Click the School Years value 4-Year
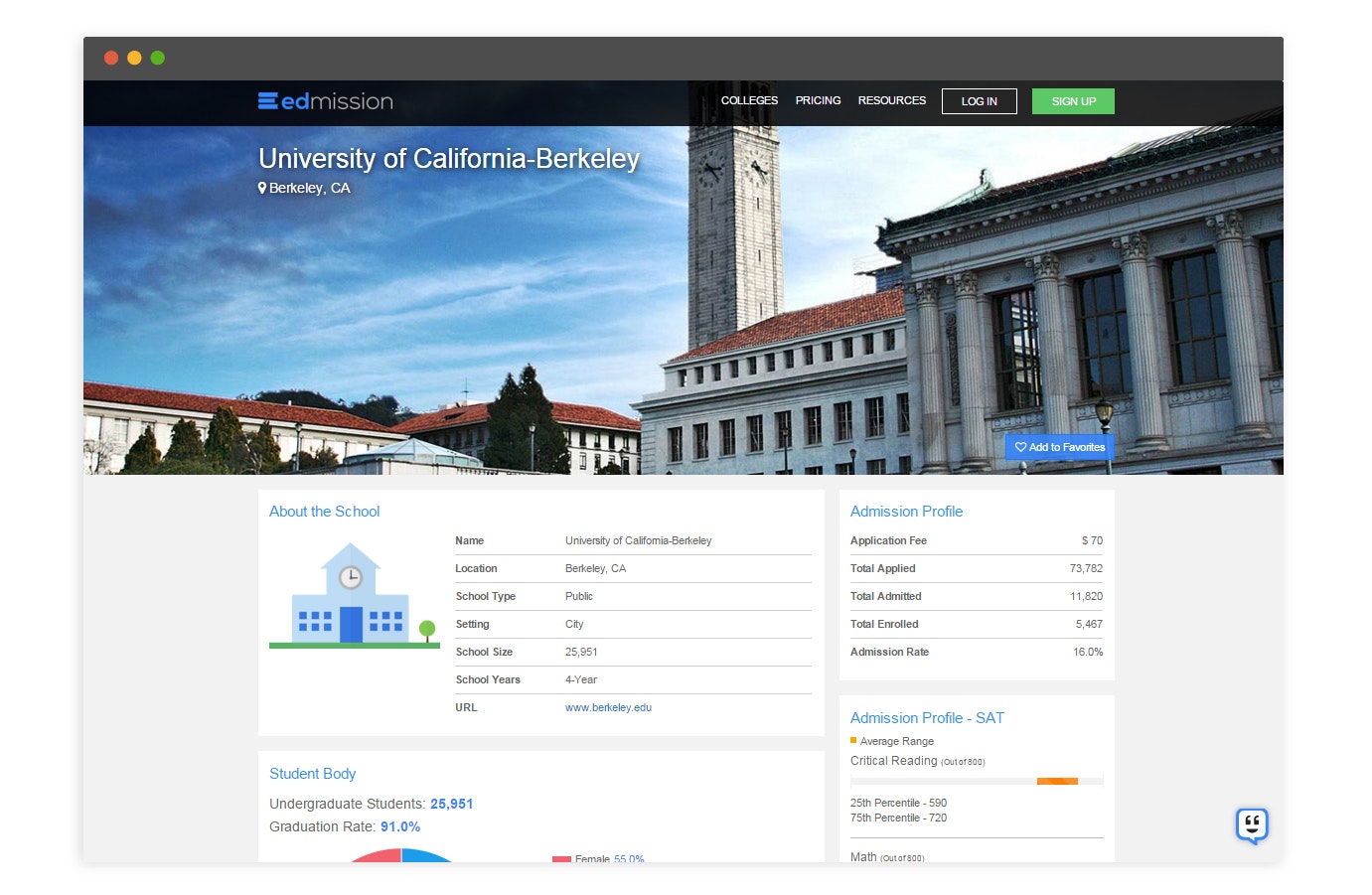 581,679
